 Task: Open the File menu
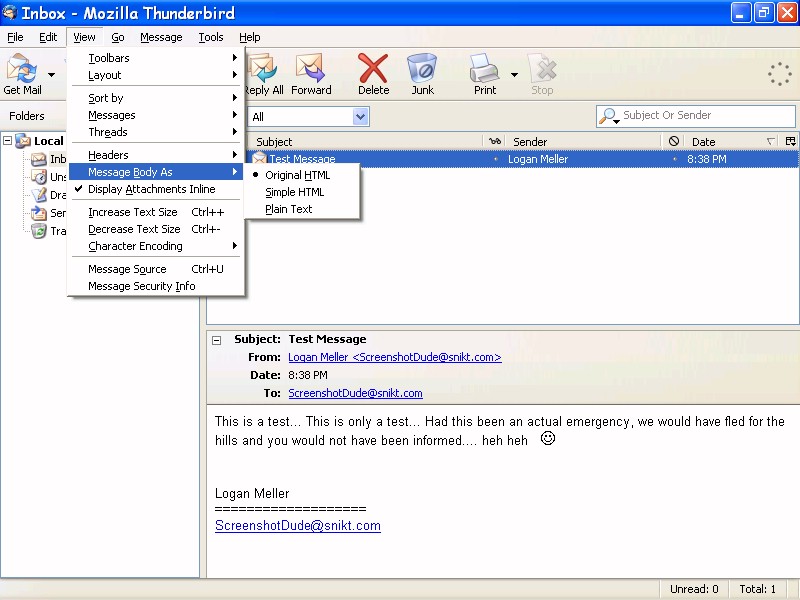tap(15, 37)
